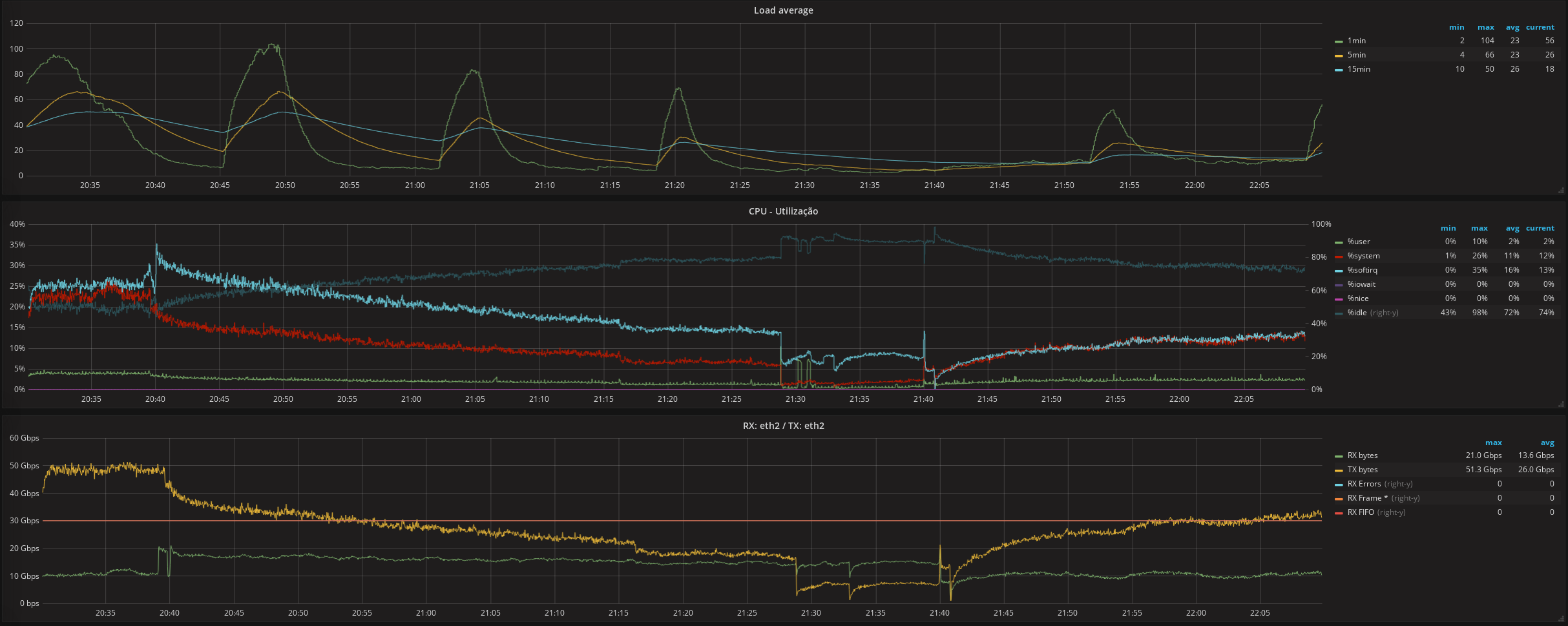The height and width of the screenshot is (626, 1568).
Task: Click the purple color swatch beside %iowait
Action: [1339, 285]
